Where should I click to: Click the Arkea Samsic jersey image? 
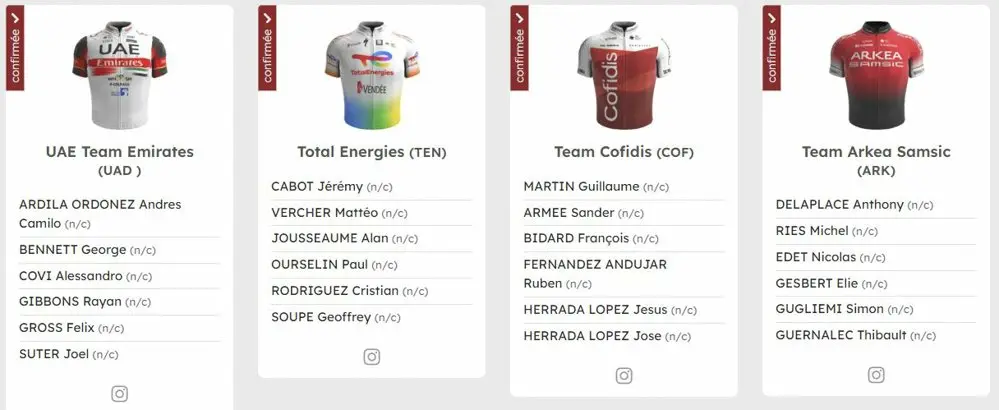tap(876, 78)
